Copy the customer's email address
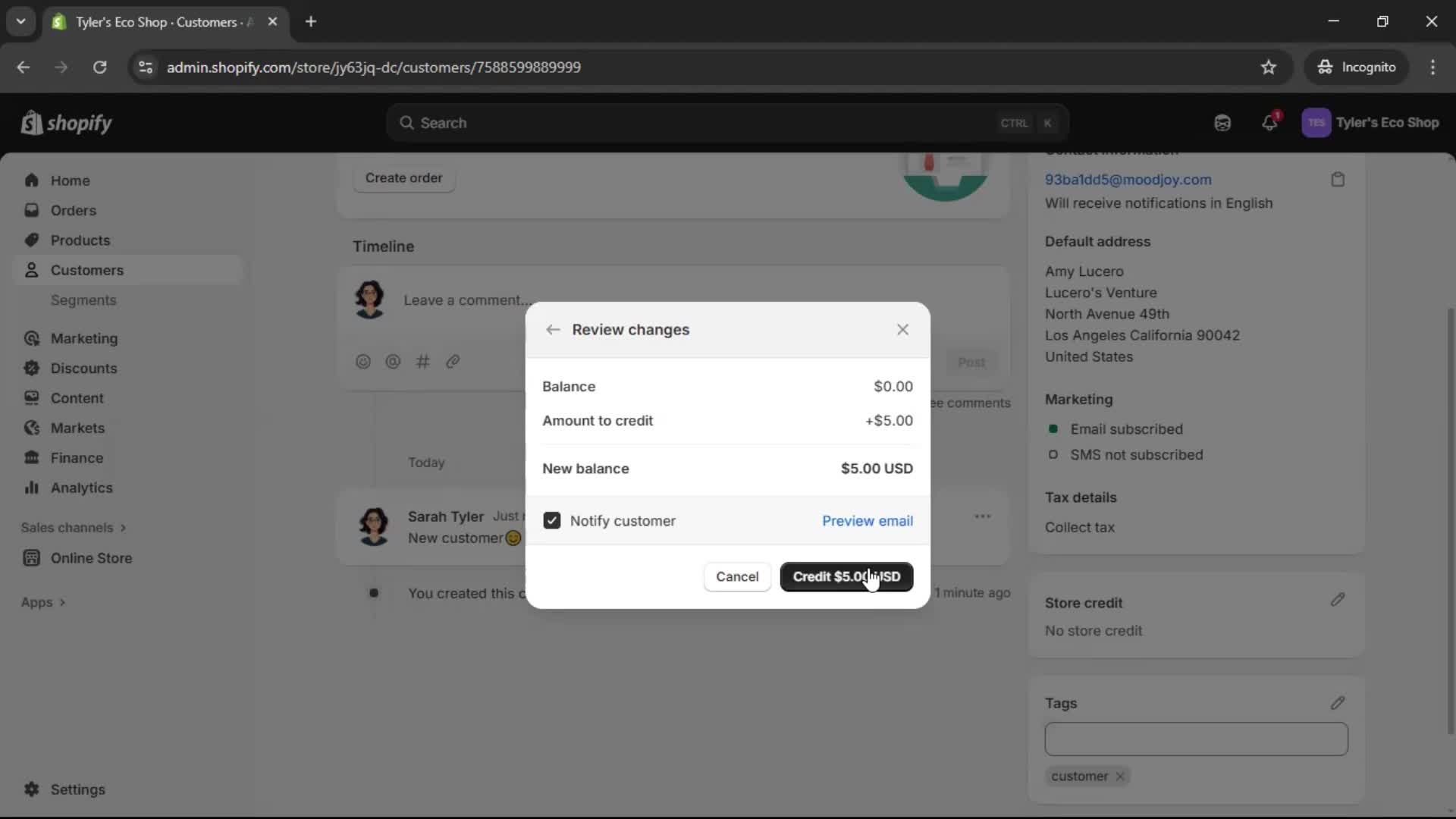 (1338, 179)
